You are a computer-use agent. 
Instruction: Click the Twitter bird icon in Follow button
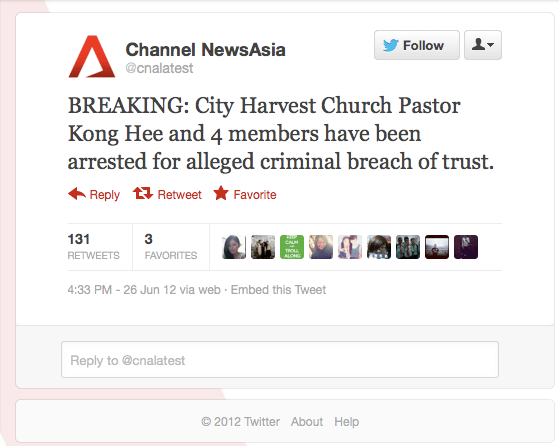pos(391,45)
